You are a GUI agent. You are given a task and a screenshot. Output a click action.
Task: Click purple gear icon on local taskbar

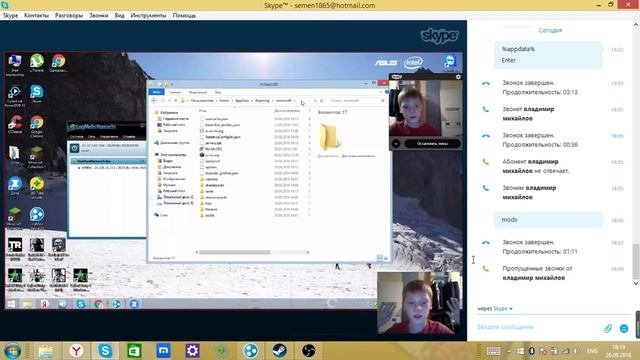coord(192,351)
